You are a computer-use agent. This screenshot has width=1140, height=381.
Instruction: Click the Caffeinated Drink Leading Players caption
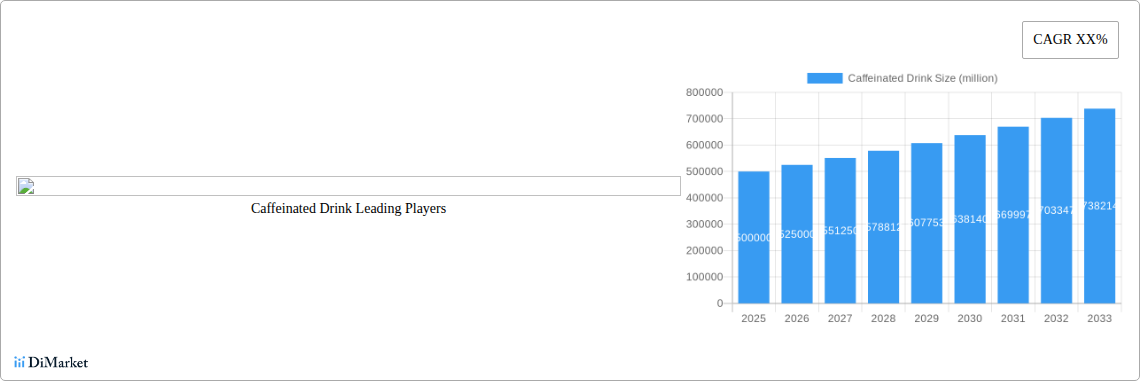(348, 208)
